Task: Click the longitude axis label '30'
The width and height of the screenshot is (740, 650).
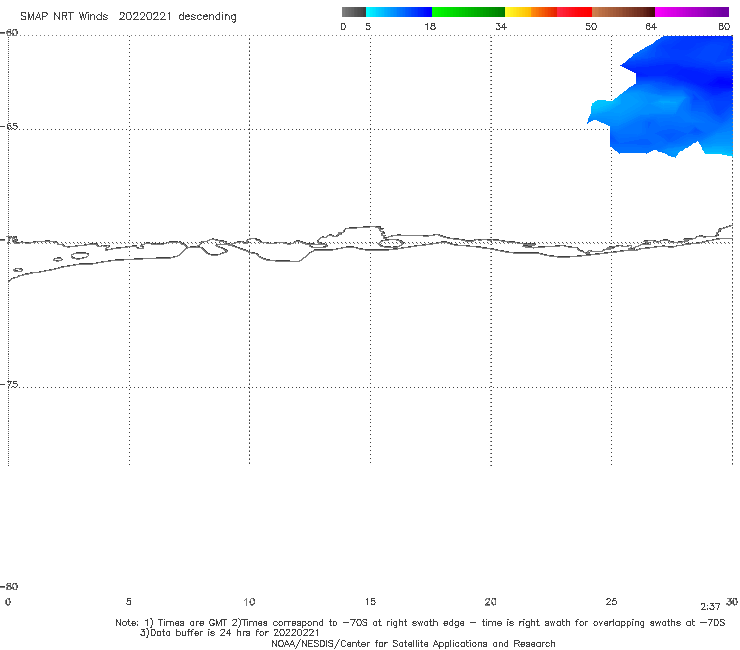Action: (732, 601)
